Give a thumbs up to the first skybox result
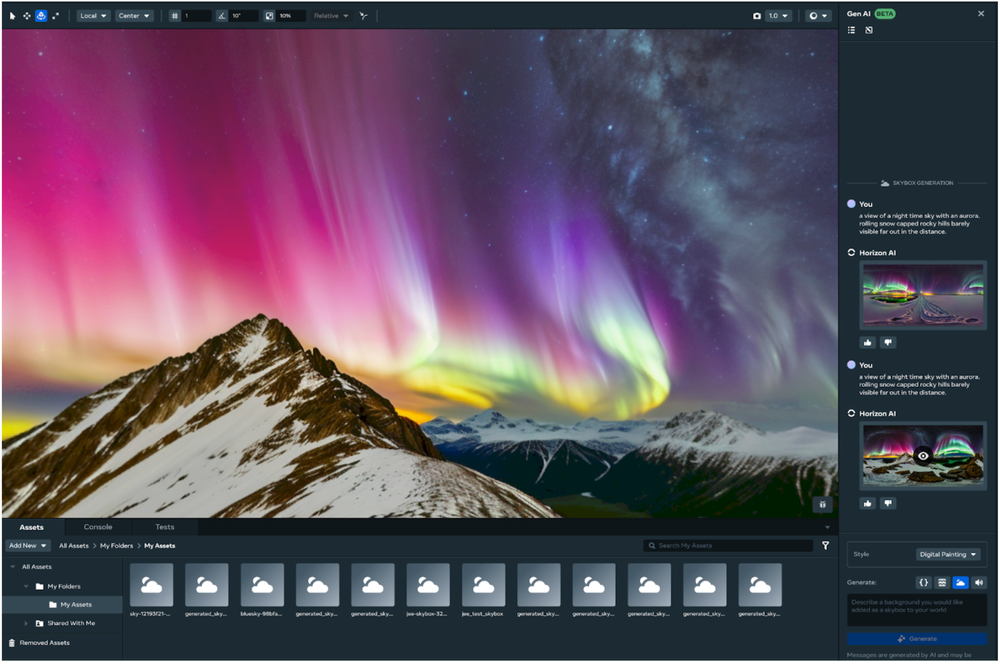The width and height of the screenshot is (1000, 664). pos(868,340)
